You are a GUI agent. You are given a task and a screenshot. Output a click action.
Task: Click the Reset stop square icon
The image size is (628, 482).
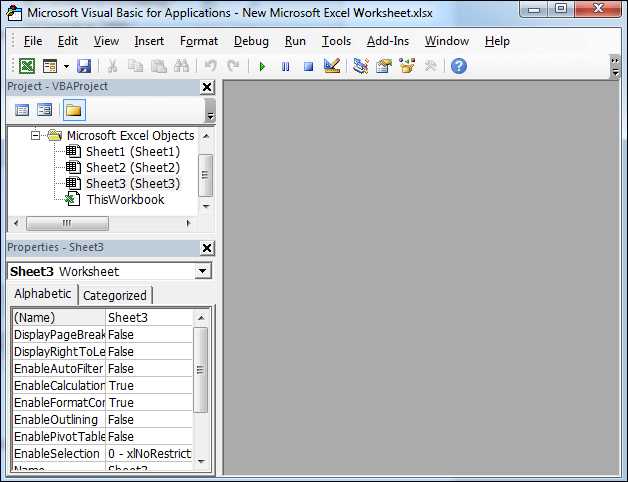tap(308, 67)
